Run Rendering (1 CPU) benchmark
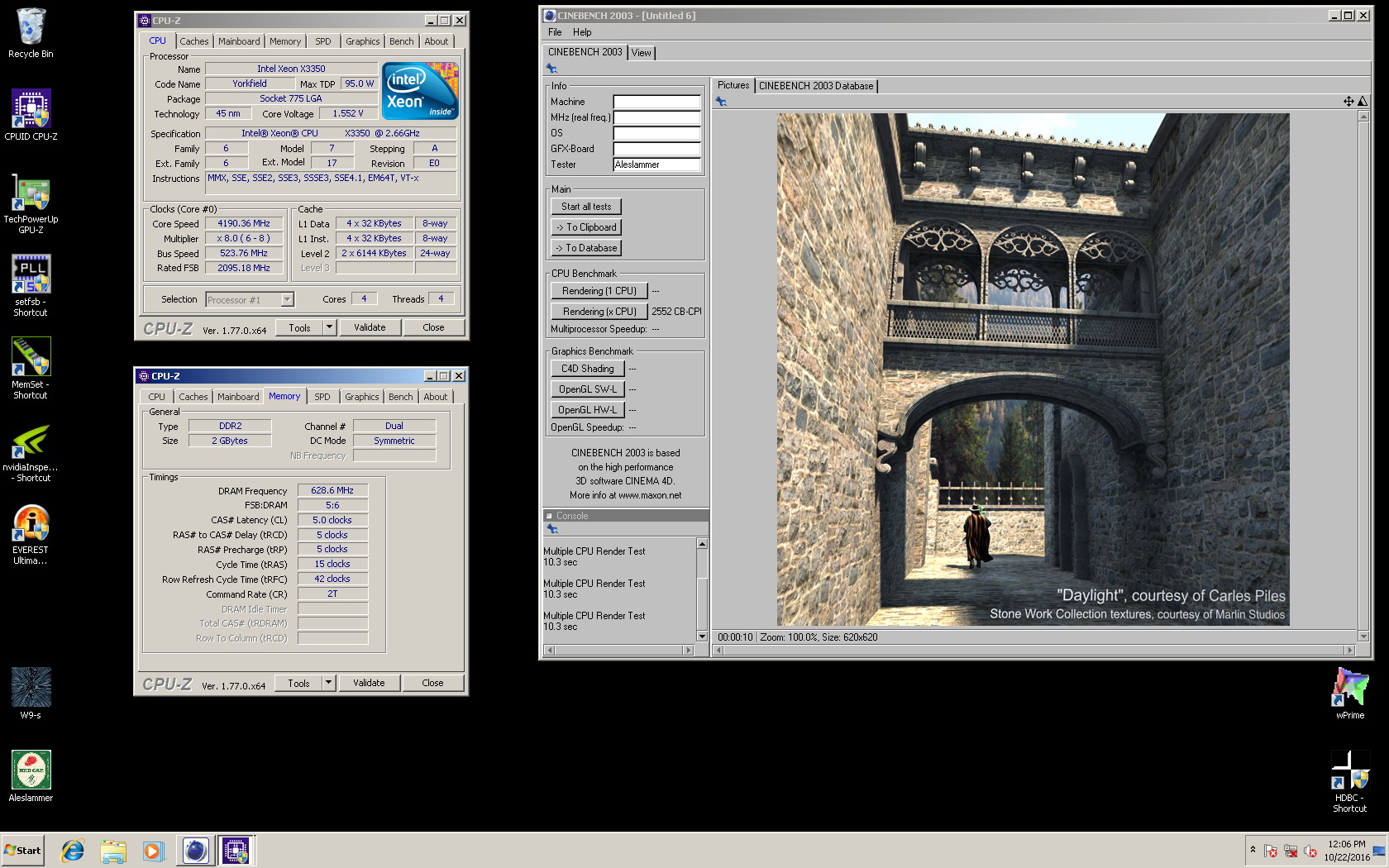Screen dimensions: 1389x868 tap(599, 291)
